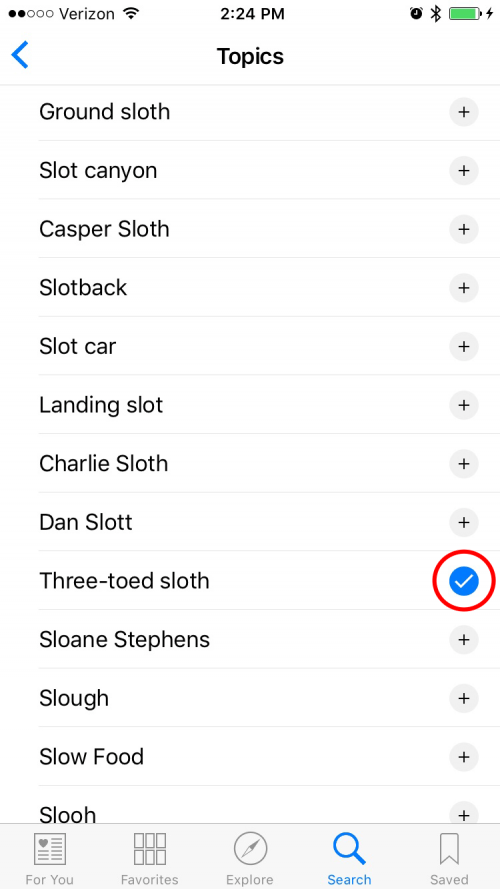Add Charlie Sloth topic with plus icon
500x889 pixels.
point(464,464)
